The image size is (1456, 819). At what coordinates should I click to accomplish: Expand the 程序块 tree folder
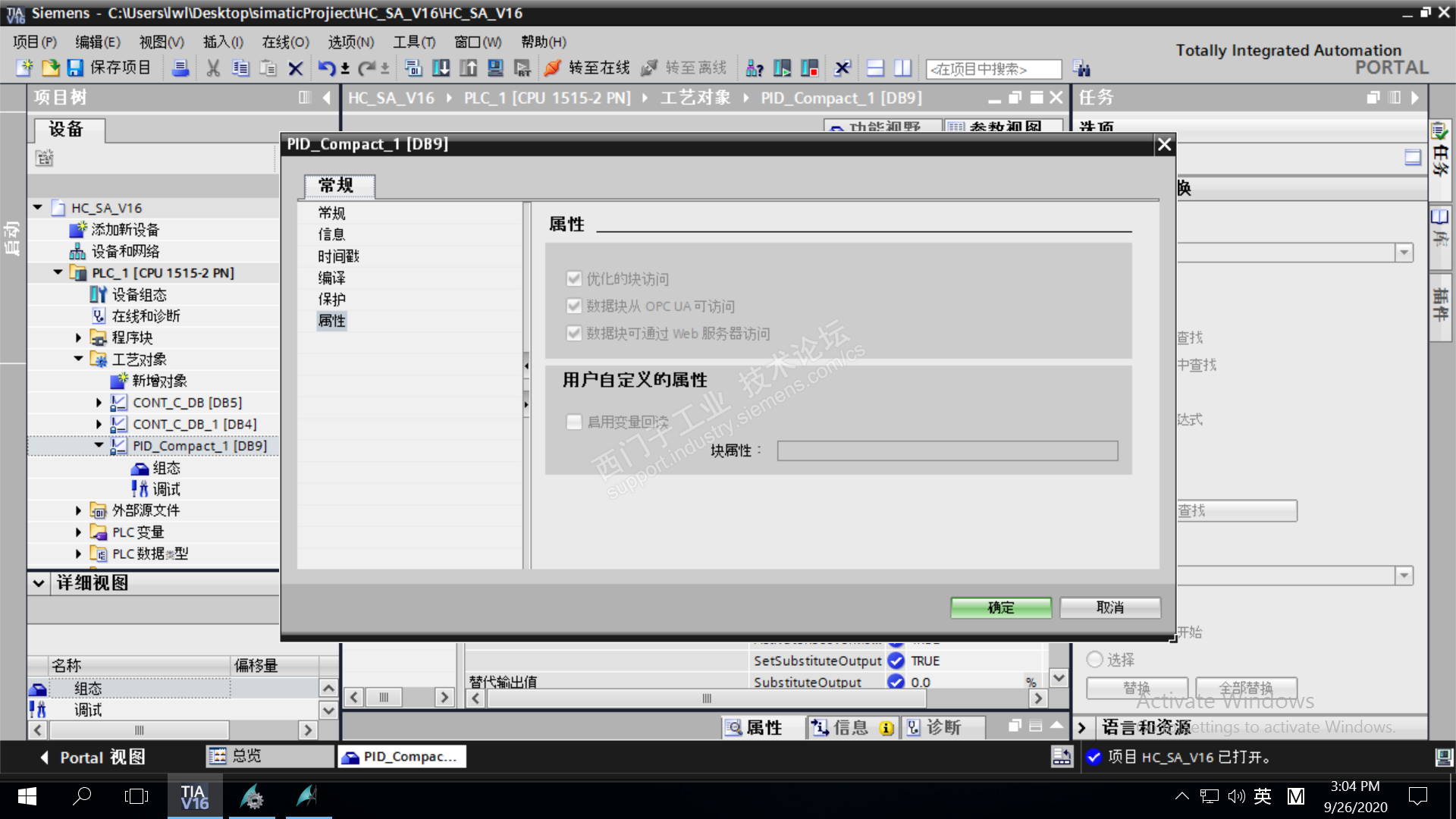(x=78, y=338)
